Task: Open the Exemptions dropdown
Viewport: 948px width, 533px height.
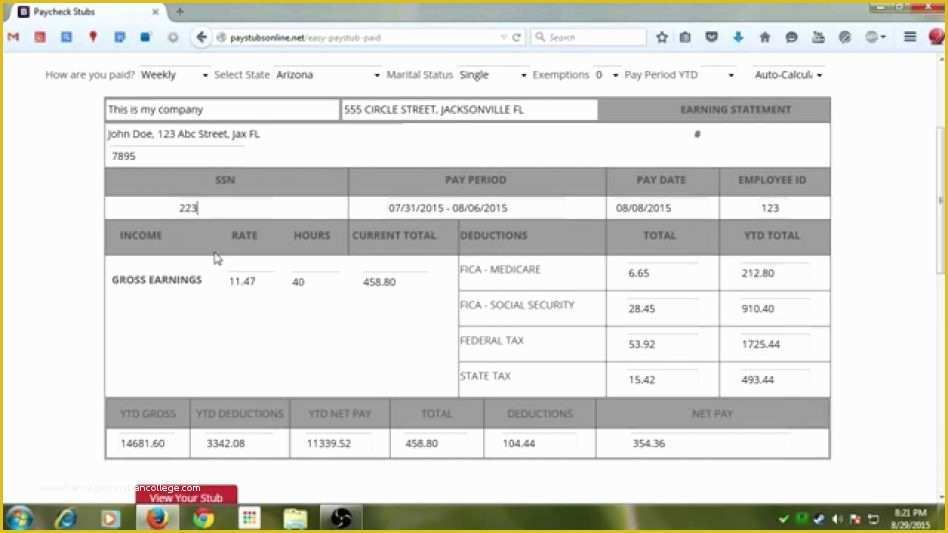Action: [x=606, y=75]
